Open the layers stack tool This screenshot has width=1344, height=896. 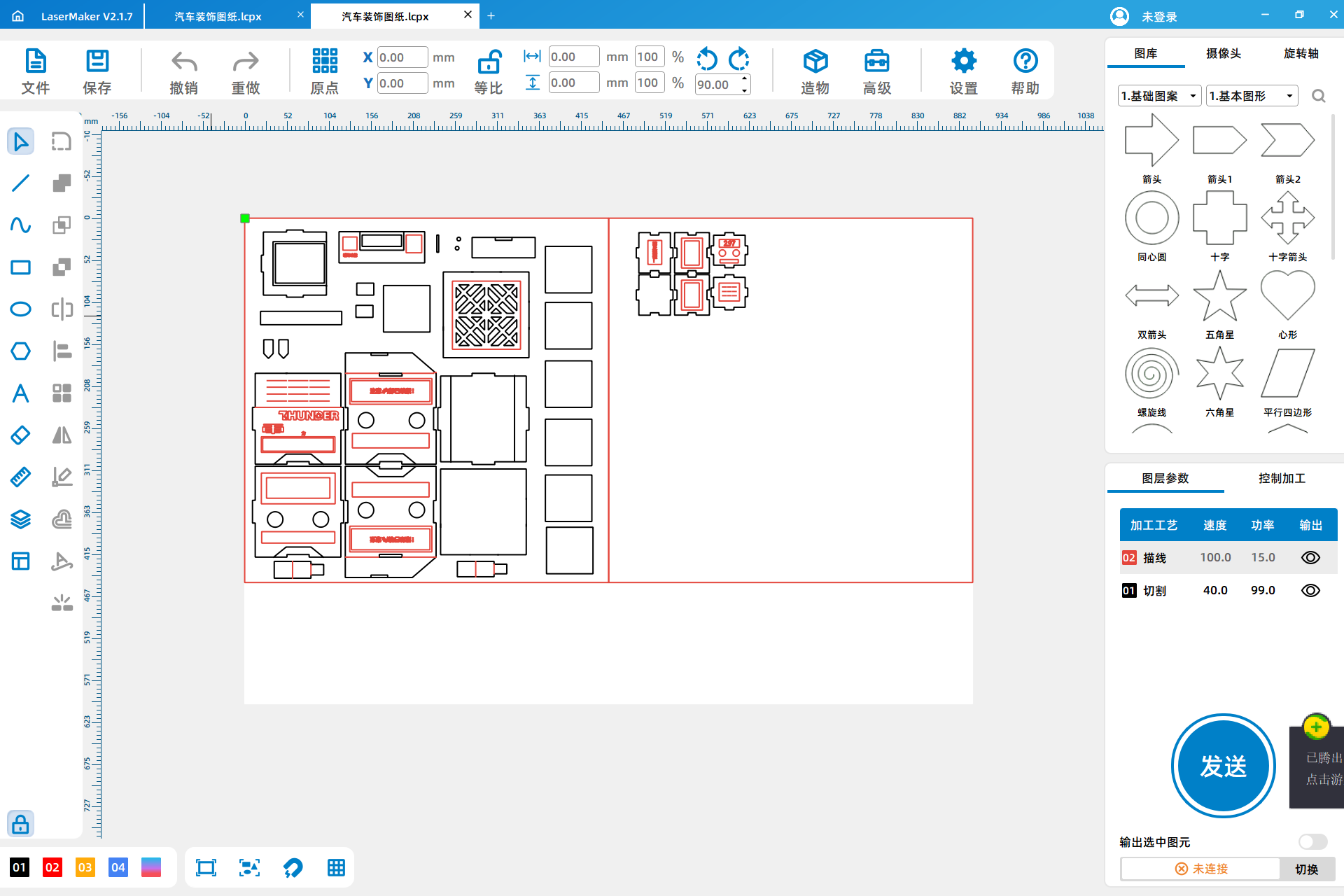click(20, 519)
